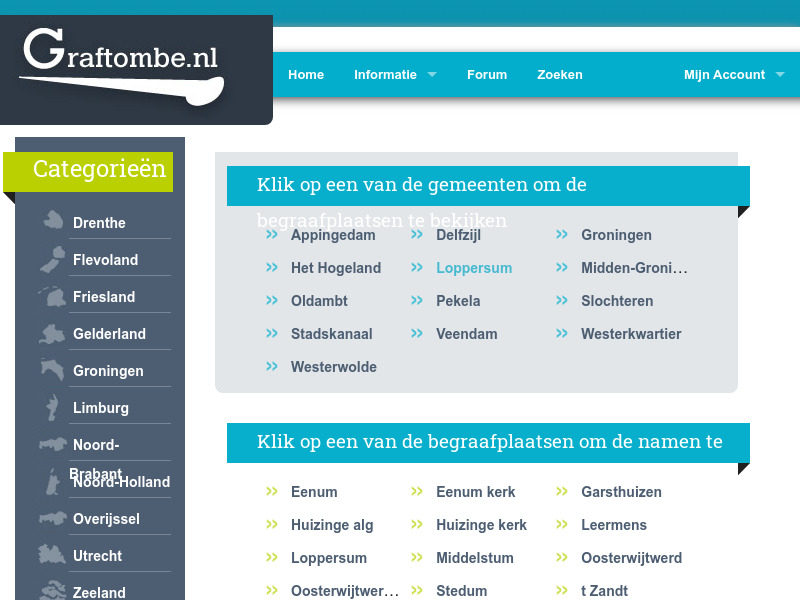Select the Midden-Groningen gemeente

click(x=633, y=268)
